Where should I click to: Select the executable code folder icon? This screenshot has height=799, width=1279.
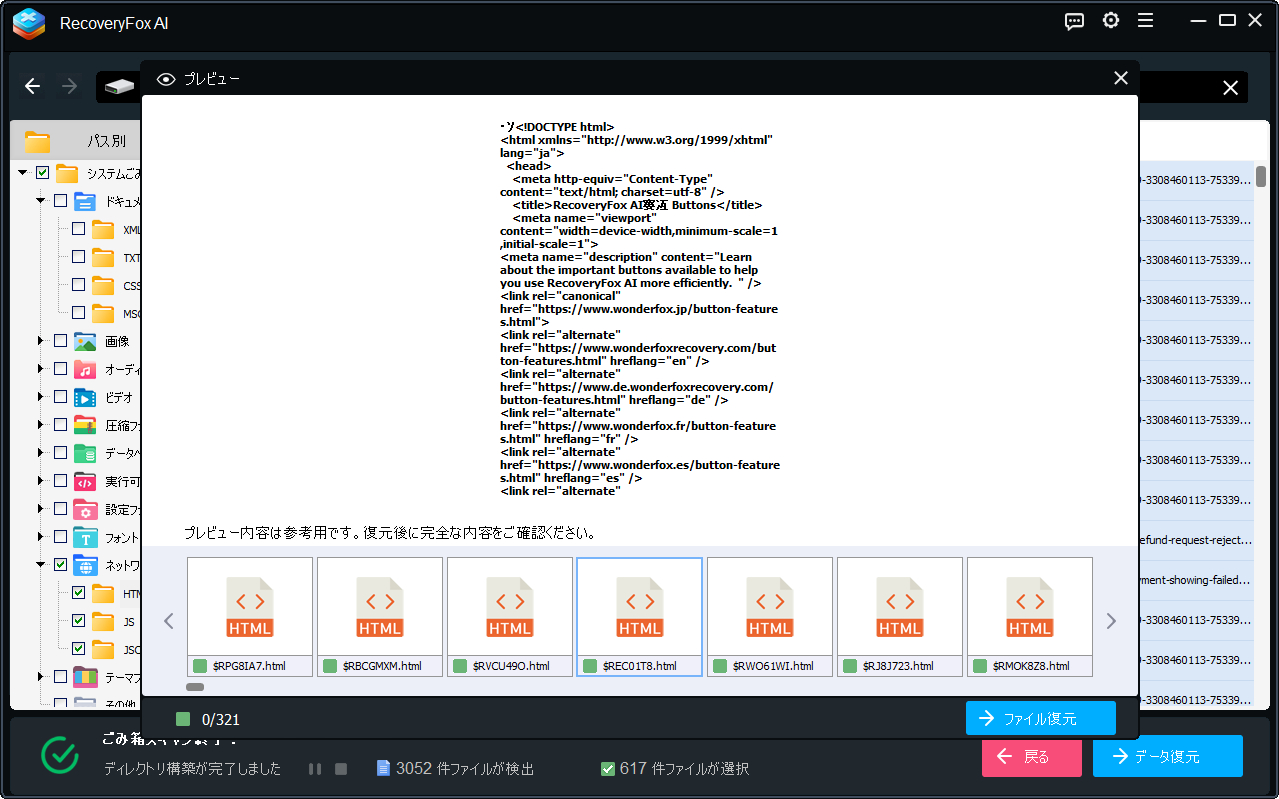[x=85, y=481]
